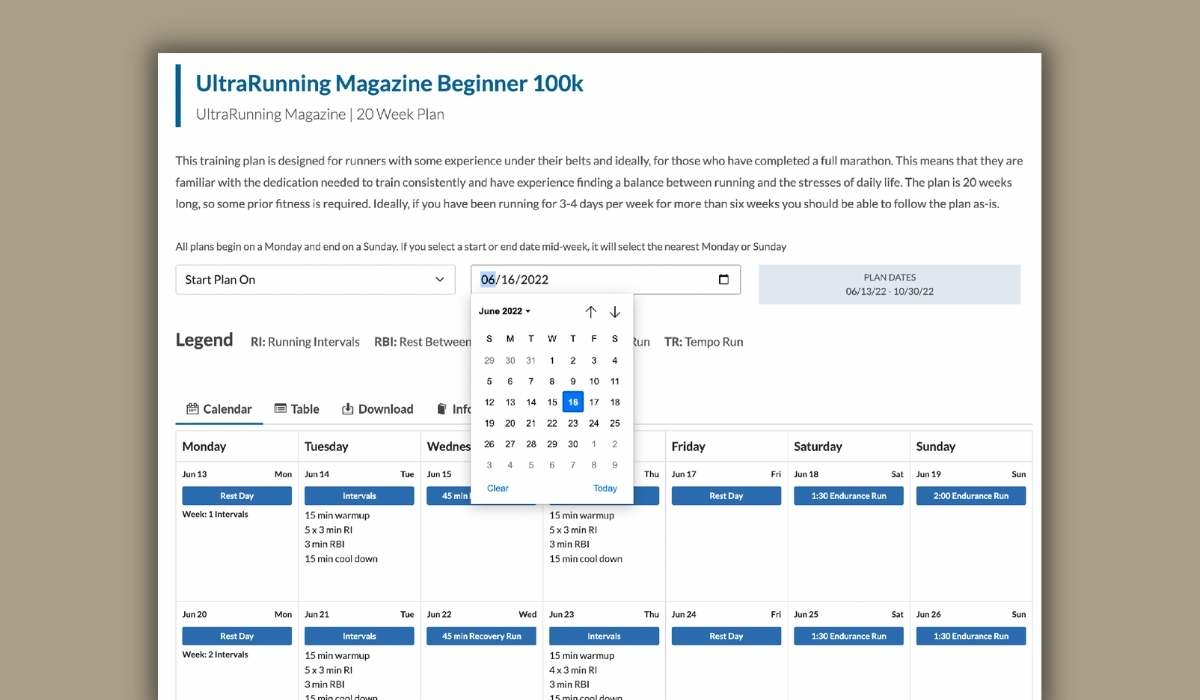Screen dimensions: 1200x700
Task: Open 45 min Recovery Run on Jun 22
Action: click(482, 636)
